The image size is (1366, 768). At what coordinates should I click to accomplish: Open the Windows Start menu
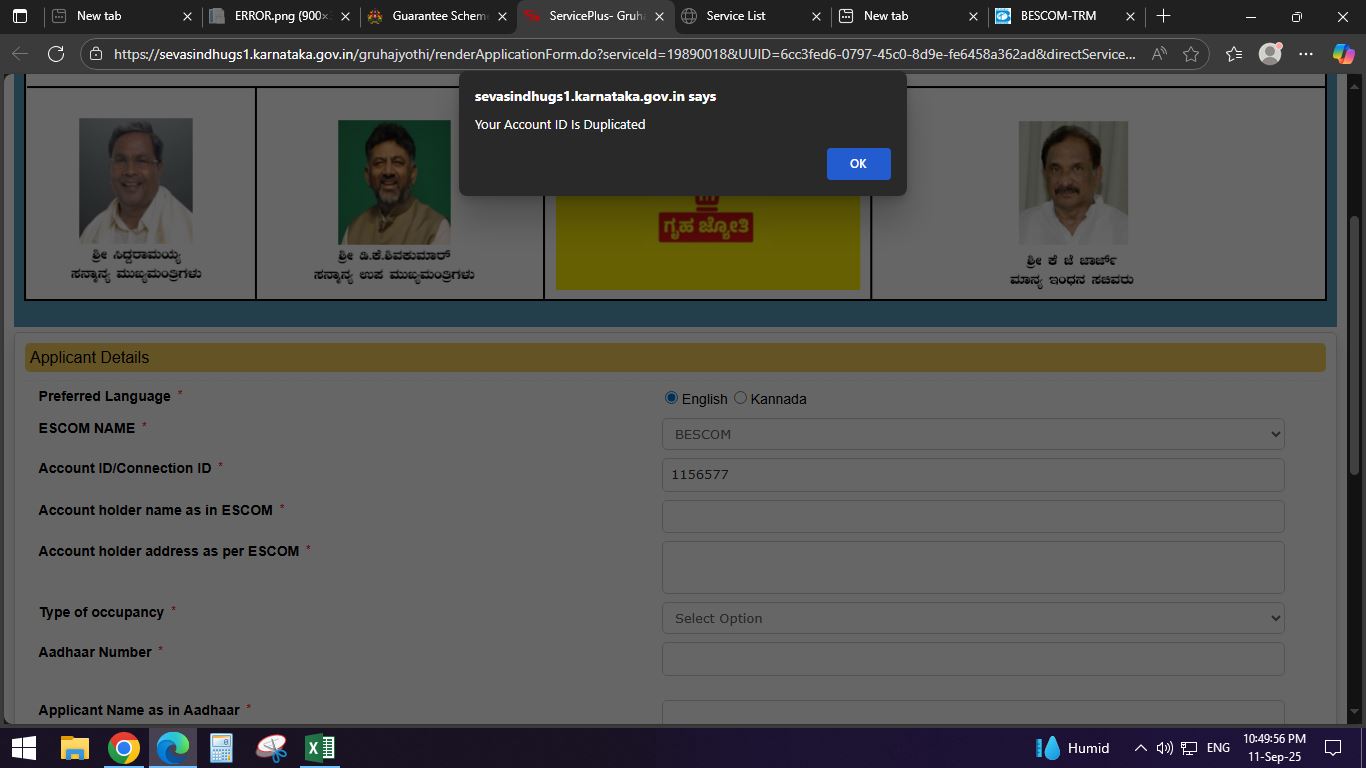(x=24, y=748)
